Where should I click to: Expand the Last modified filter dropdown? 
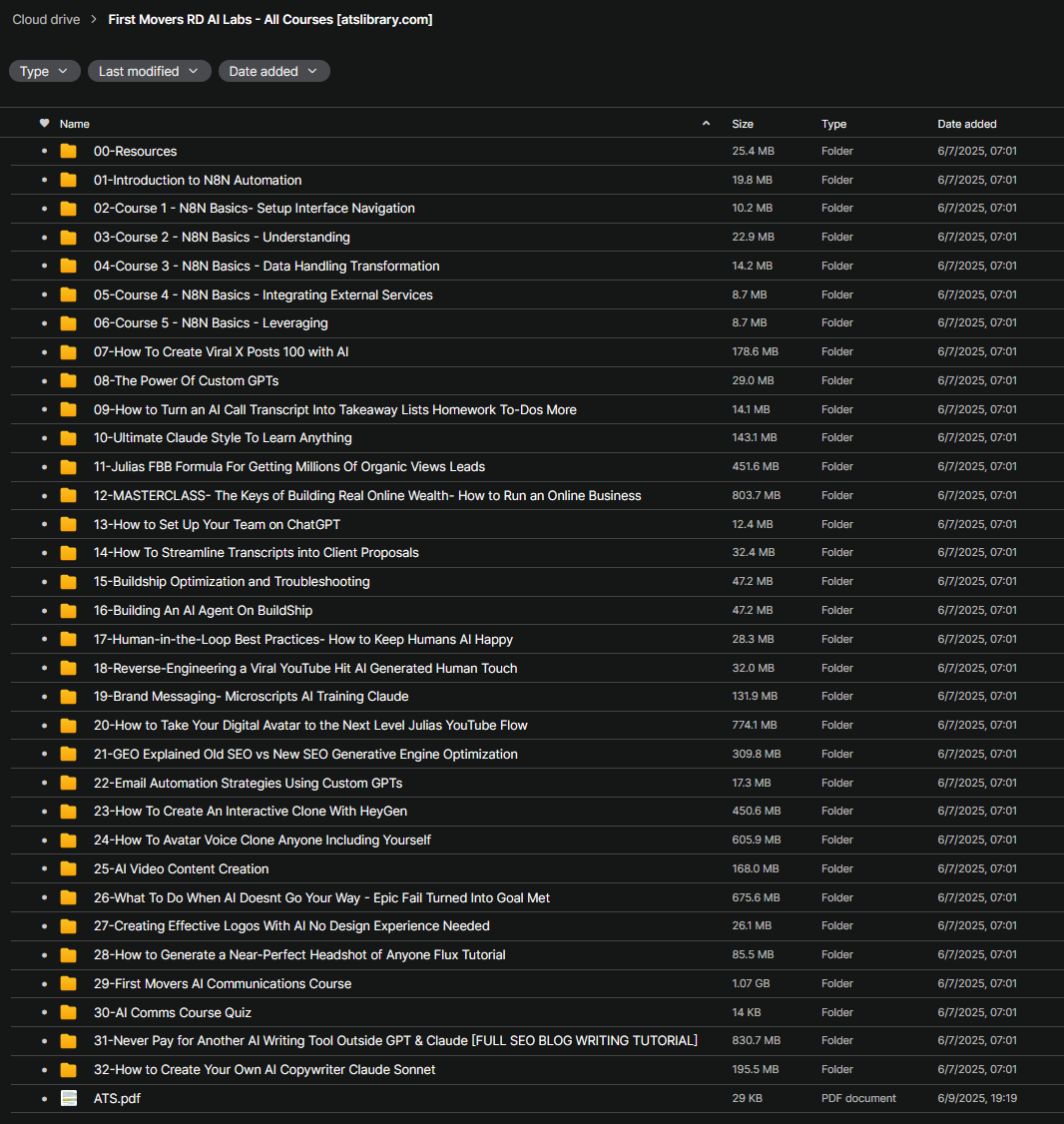click(x=149, y=71)
